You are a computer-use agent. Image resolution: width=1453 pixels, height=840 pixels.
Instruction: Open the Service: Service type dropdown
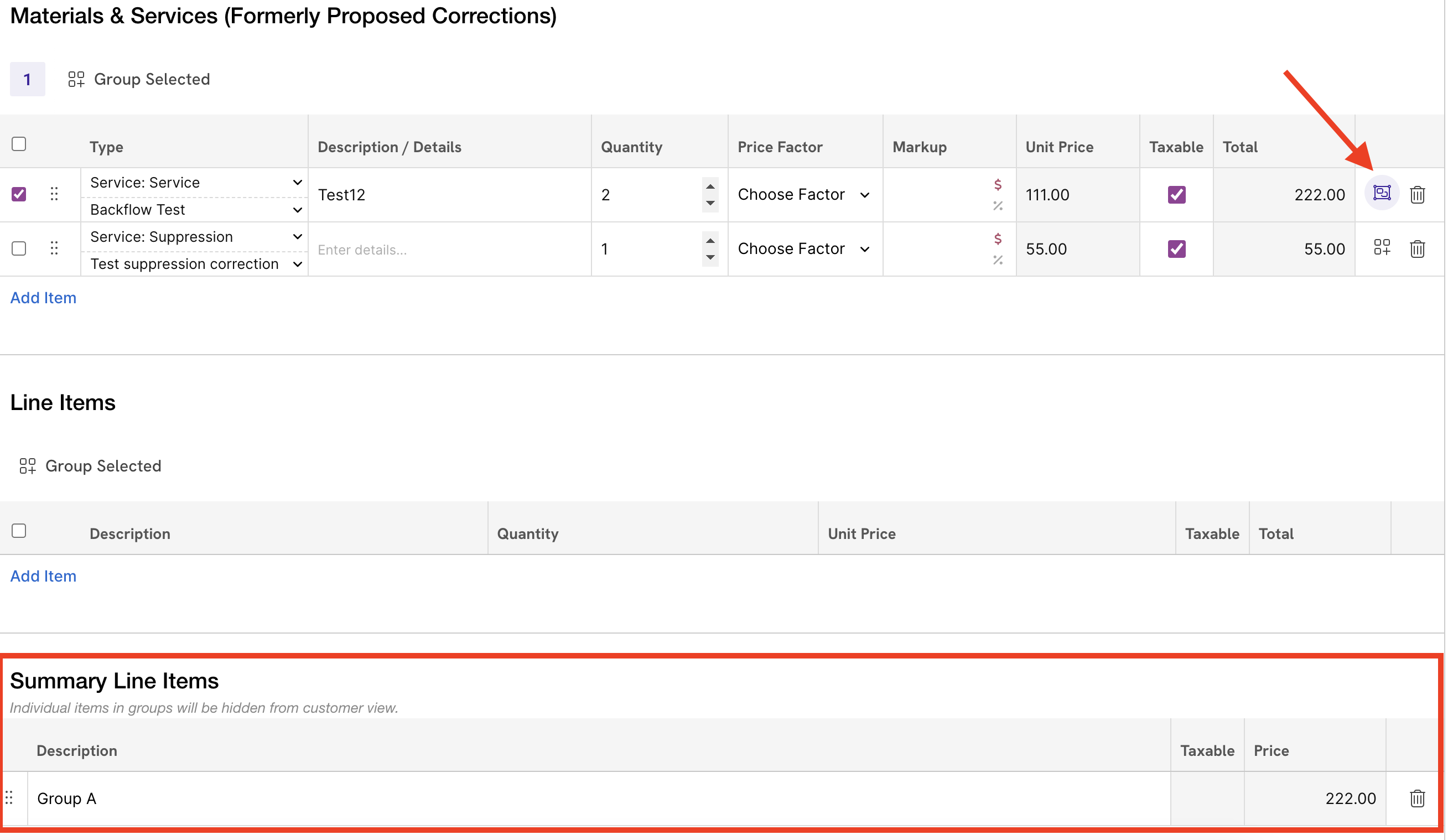tap(195, 182)
